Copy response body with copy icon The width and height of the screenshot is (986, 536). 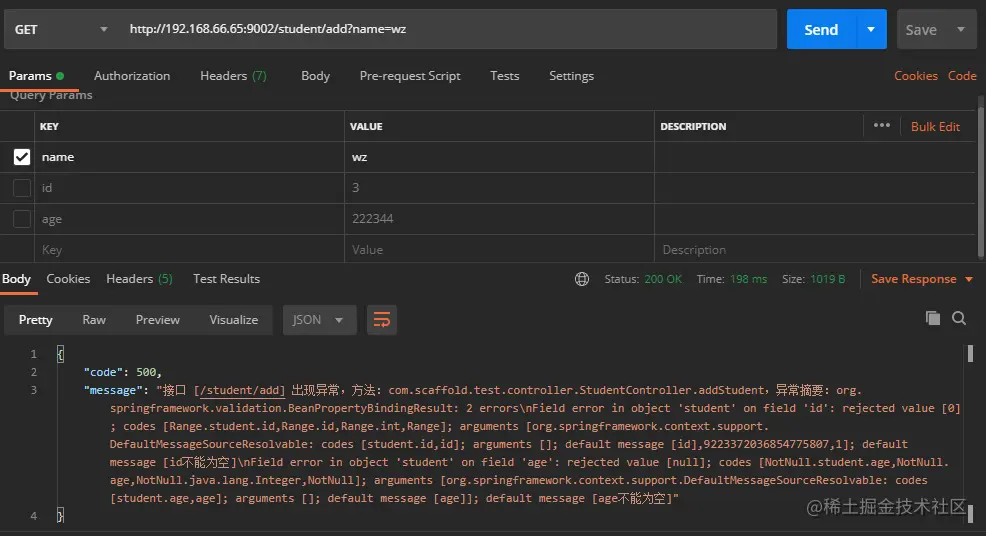click(933, 318)
